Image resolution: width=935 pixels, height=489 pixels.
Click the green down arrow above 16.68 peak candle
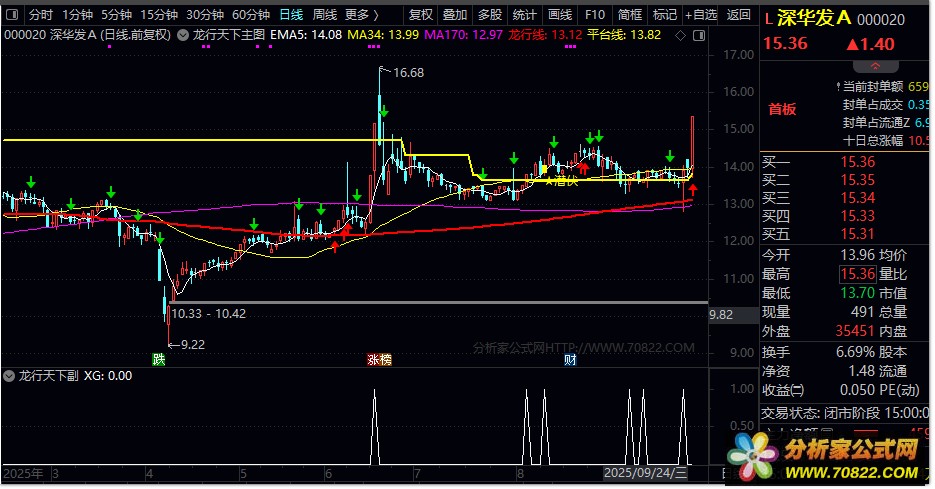(385, 112)
